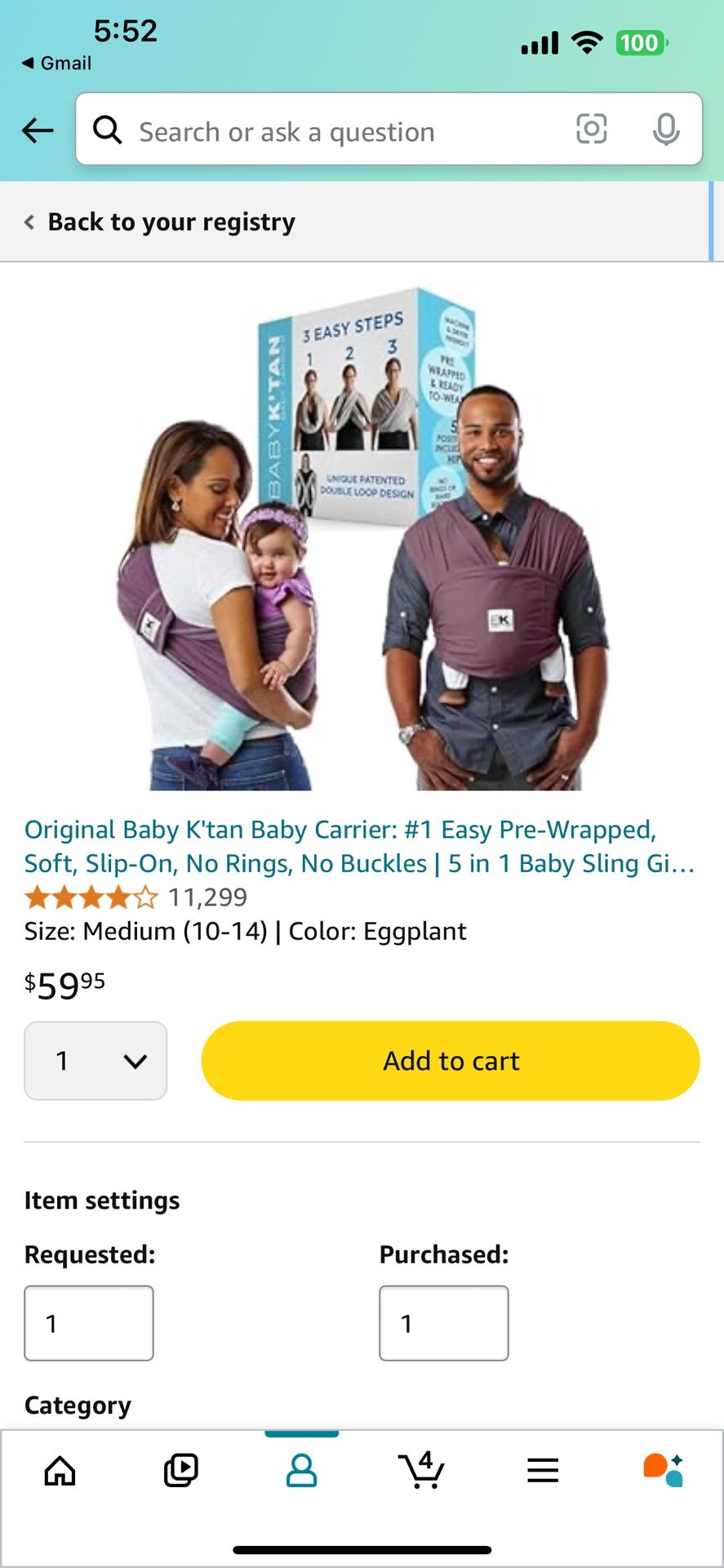Screen dimensions: 724x1568
Task: Open the Baby K'tan product title link
Action: click(360, 847)
